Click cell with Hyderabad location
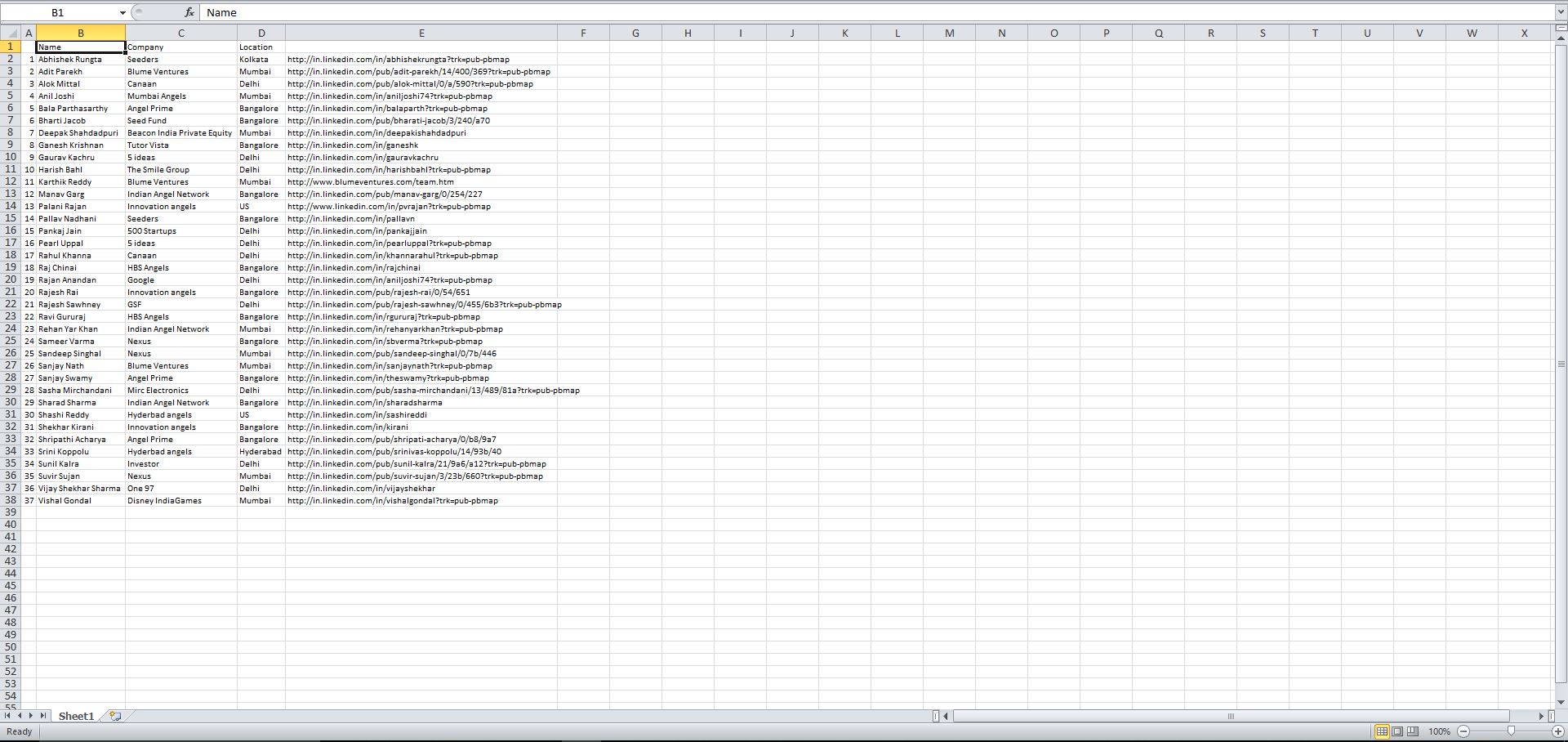Viewport: 1568px width, 742px height. (x=261, y=451)
